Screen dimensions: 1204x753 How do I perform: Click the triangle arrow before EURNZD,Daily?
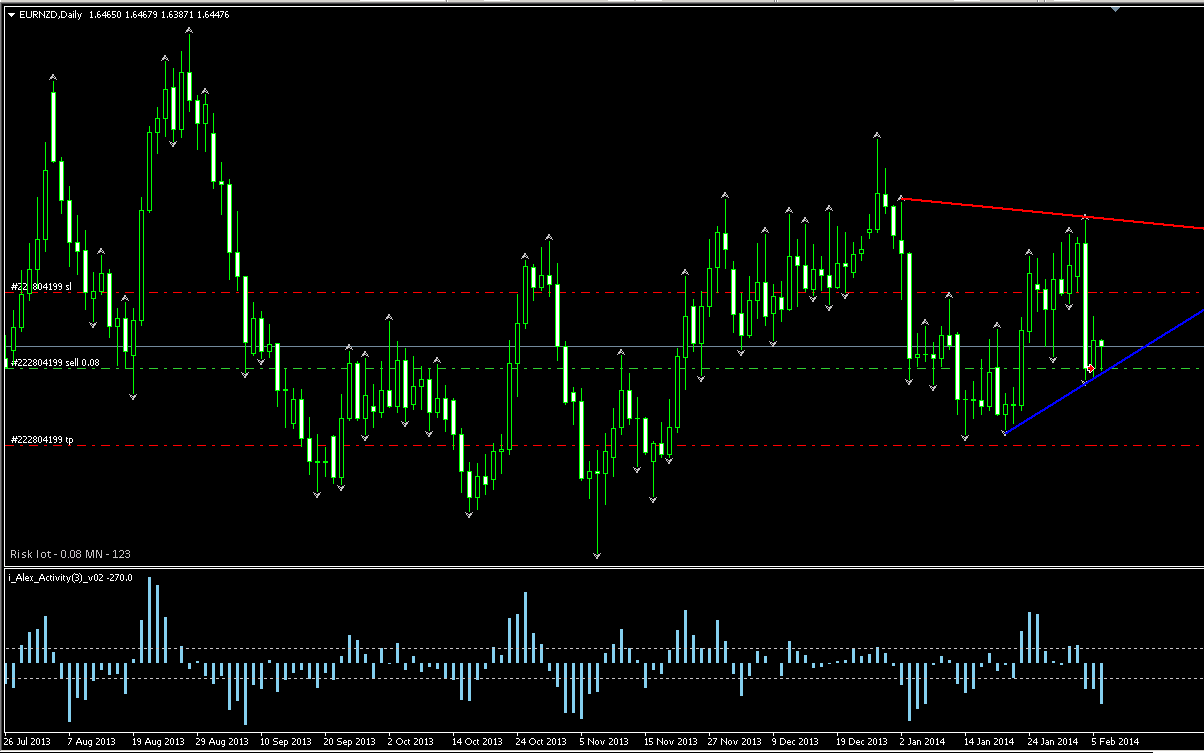12,15
